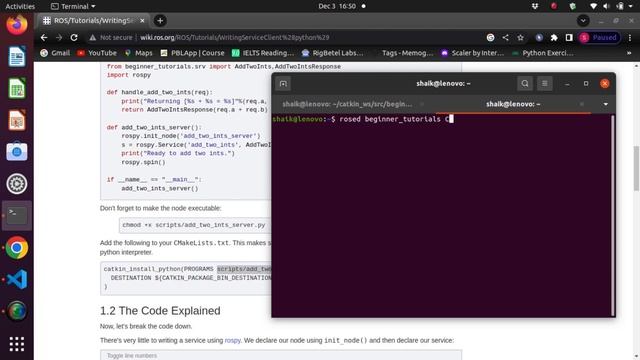Follow the rospy link in the explanation

point(233,340)
